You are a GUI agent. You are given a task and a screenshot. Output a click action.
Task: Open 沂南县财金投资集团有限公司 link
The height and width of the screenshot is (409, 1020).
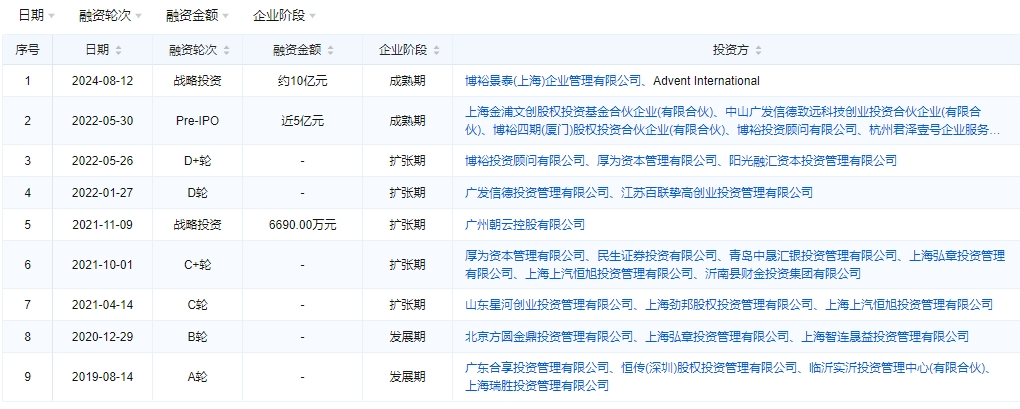click(x=783, y=274)
